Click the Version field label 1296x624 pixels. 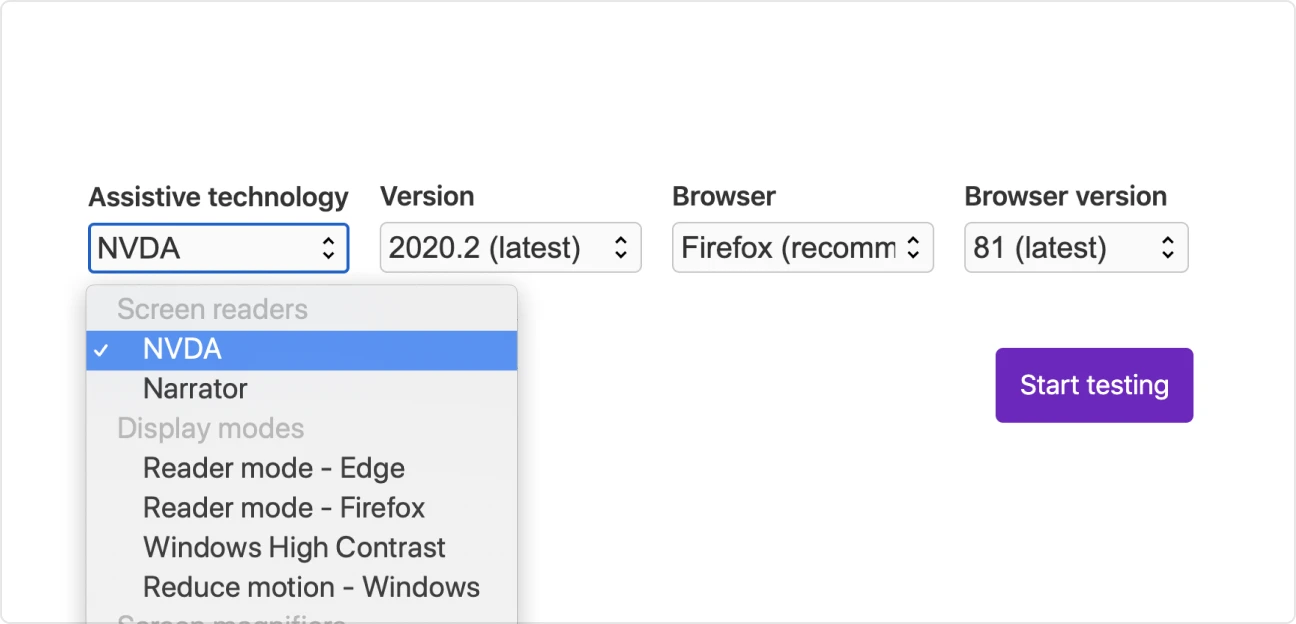coord(427,197)
